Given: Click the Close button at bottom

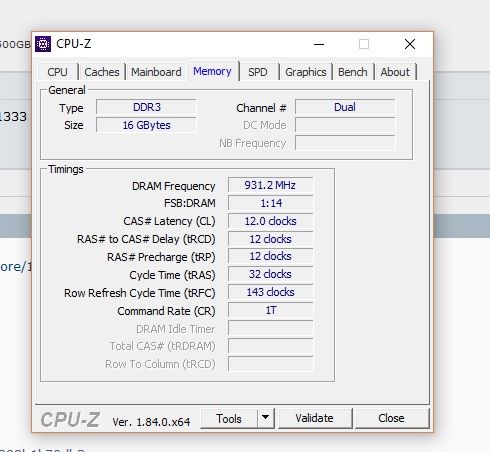Looking at the screenshot, I should point(391,418).
